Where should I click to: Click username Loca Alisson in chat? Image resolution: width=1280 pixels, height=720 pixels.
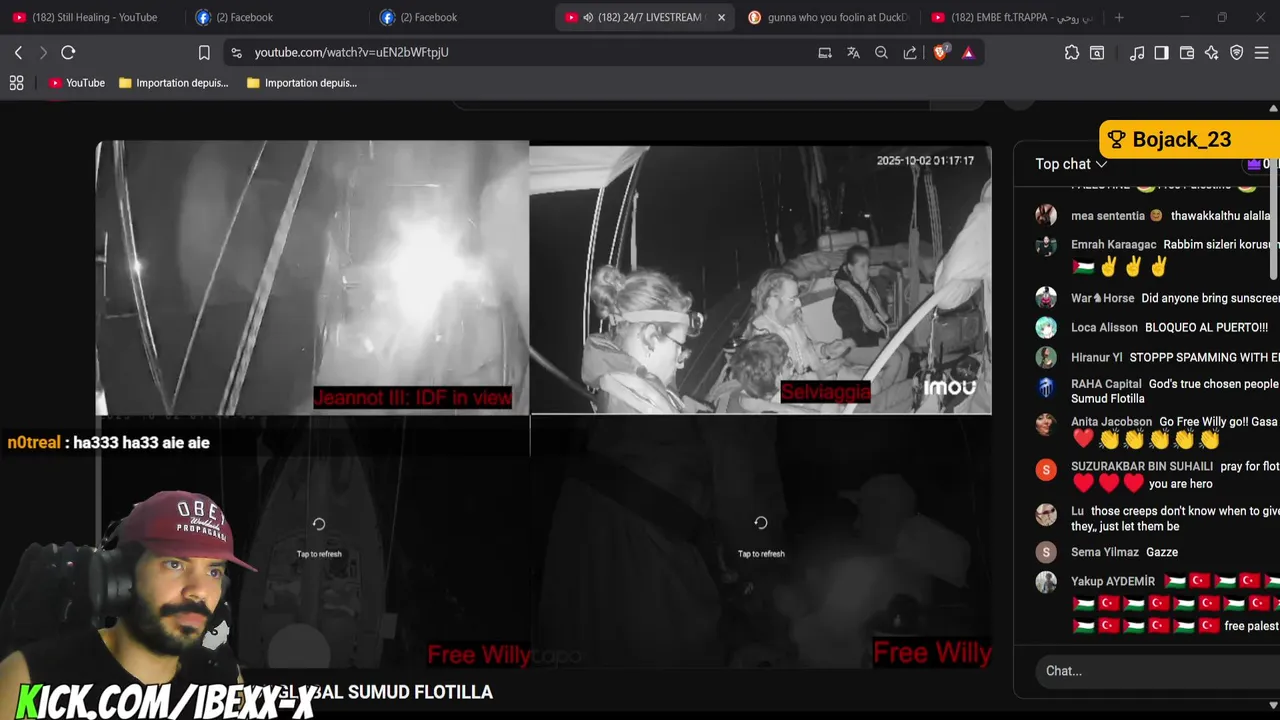pos(1104,327)
